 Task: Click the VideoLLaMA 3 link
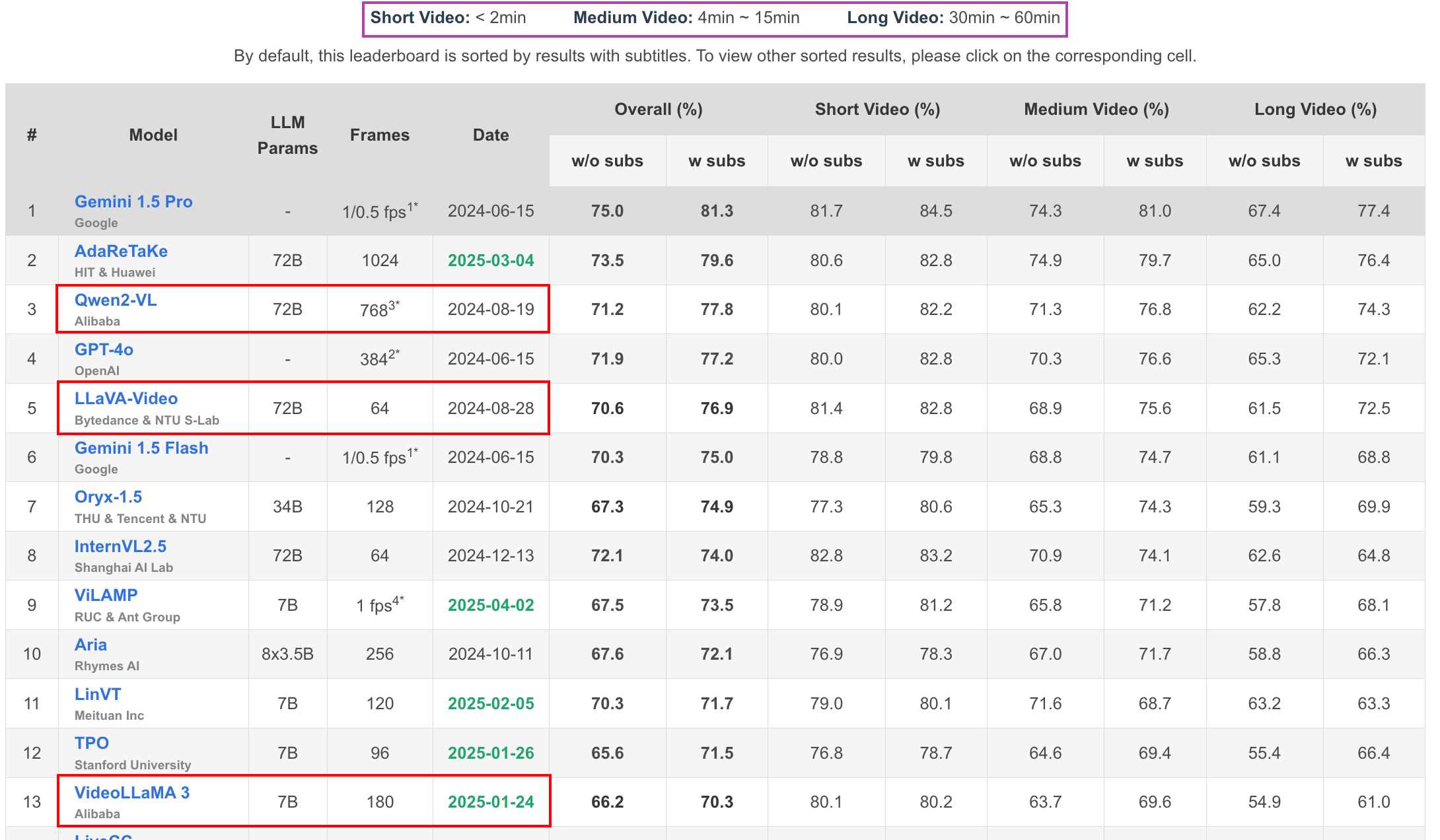click(132, 792)
